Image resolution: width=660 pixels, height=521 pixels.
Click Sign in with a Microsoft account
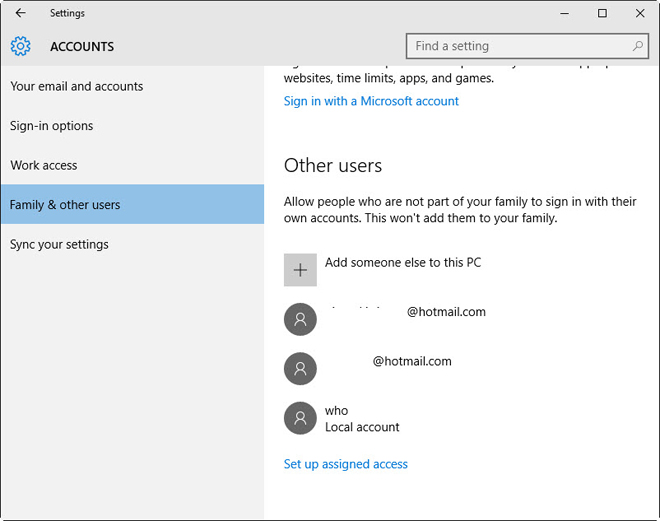[371, 101]
